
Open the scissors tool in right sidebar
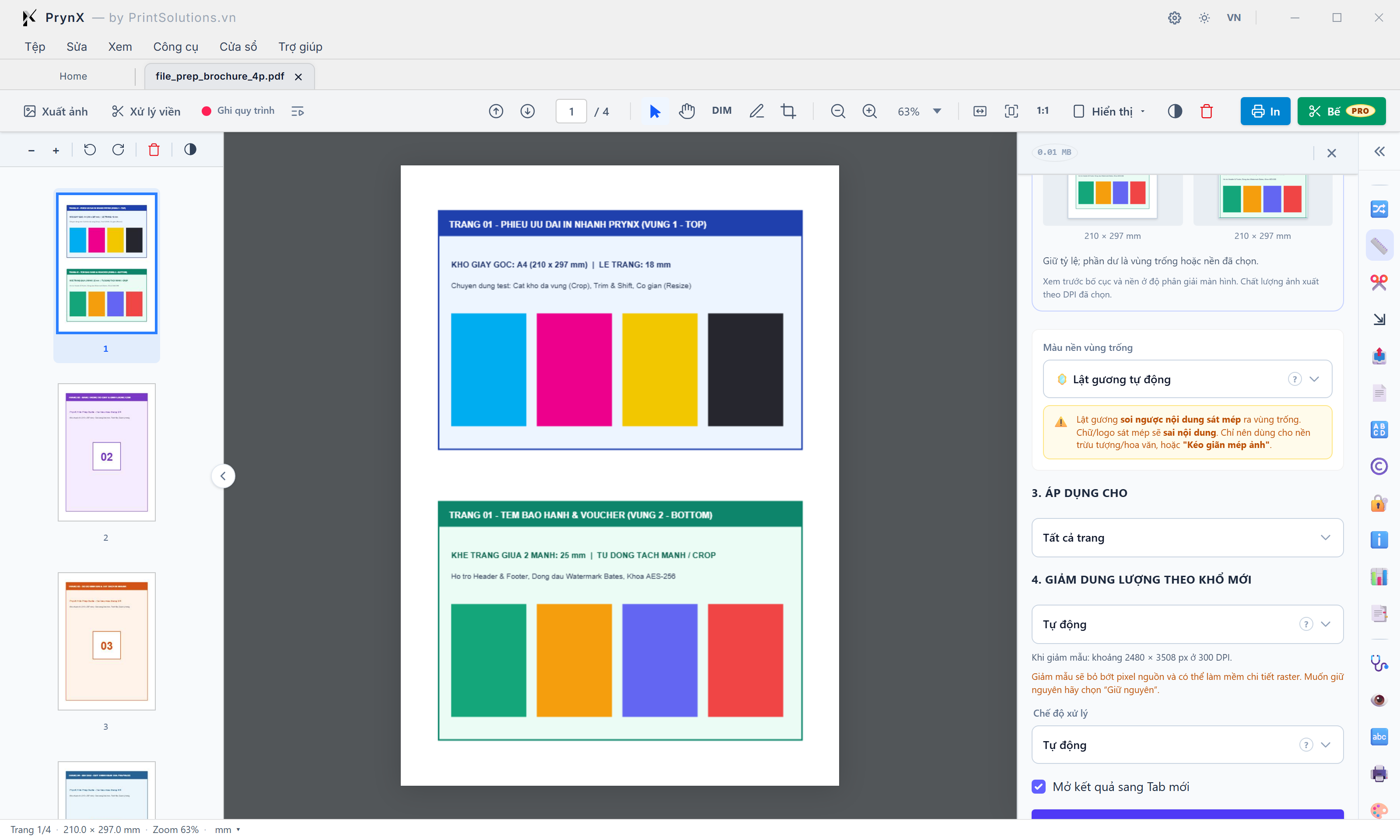(x=1379, y=282)
